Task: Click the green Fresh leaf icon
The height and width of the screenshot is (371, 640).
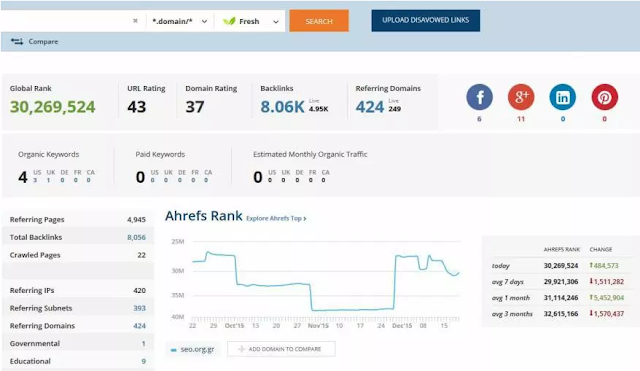Action: [229, 21]
